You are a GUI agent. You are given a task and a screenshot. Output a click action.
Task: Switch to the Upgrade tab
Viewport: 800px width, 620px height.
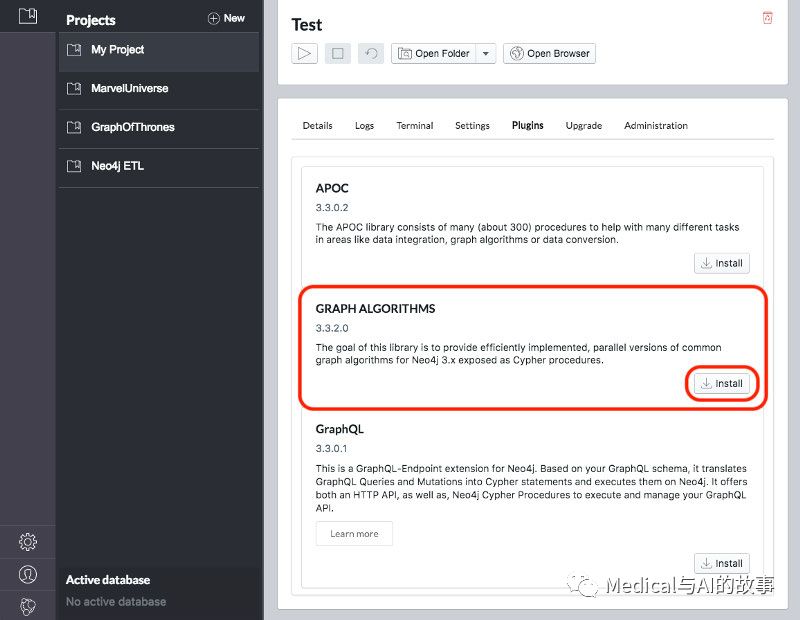click(584, 126)
